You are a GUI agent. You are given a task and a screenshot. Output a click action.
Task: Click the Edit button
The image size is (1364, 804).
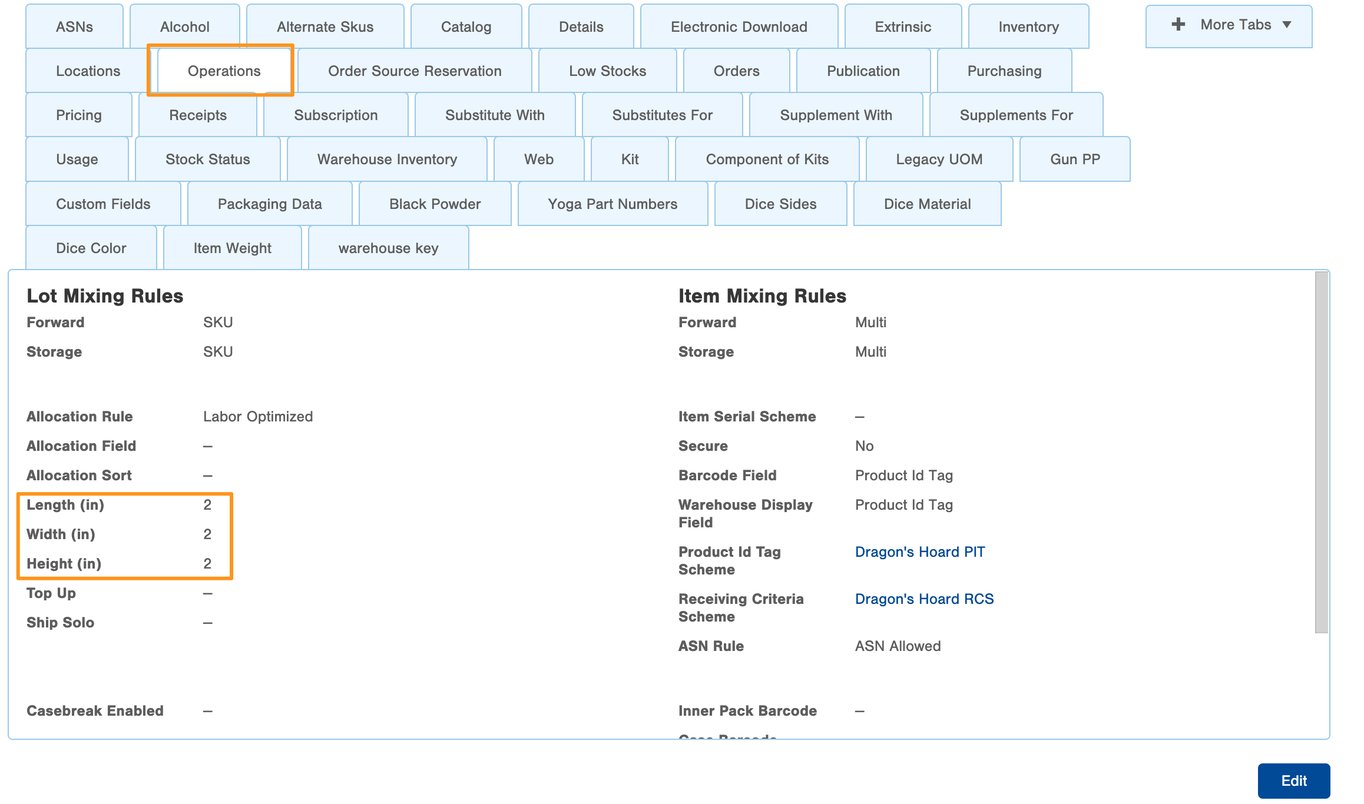pos(1293,781)
